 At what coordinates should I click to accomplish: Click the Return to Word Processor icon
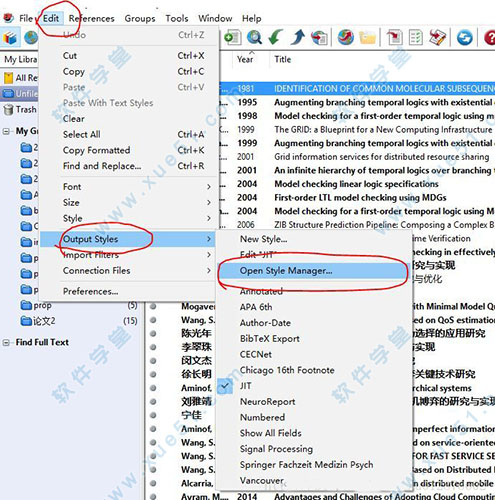437,37
